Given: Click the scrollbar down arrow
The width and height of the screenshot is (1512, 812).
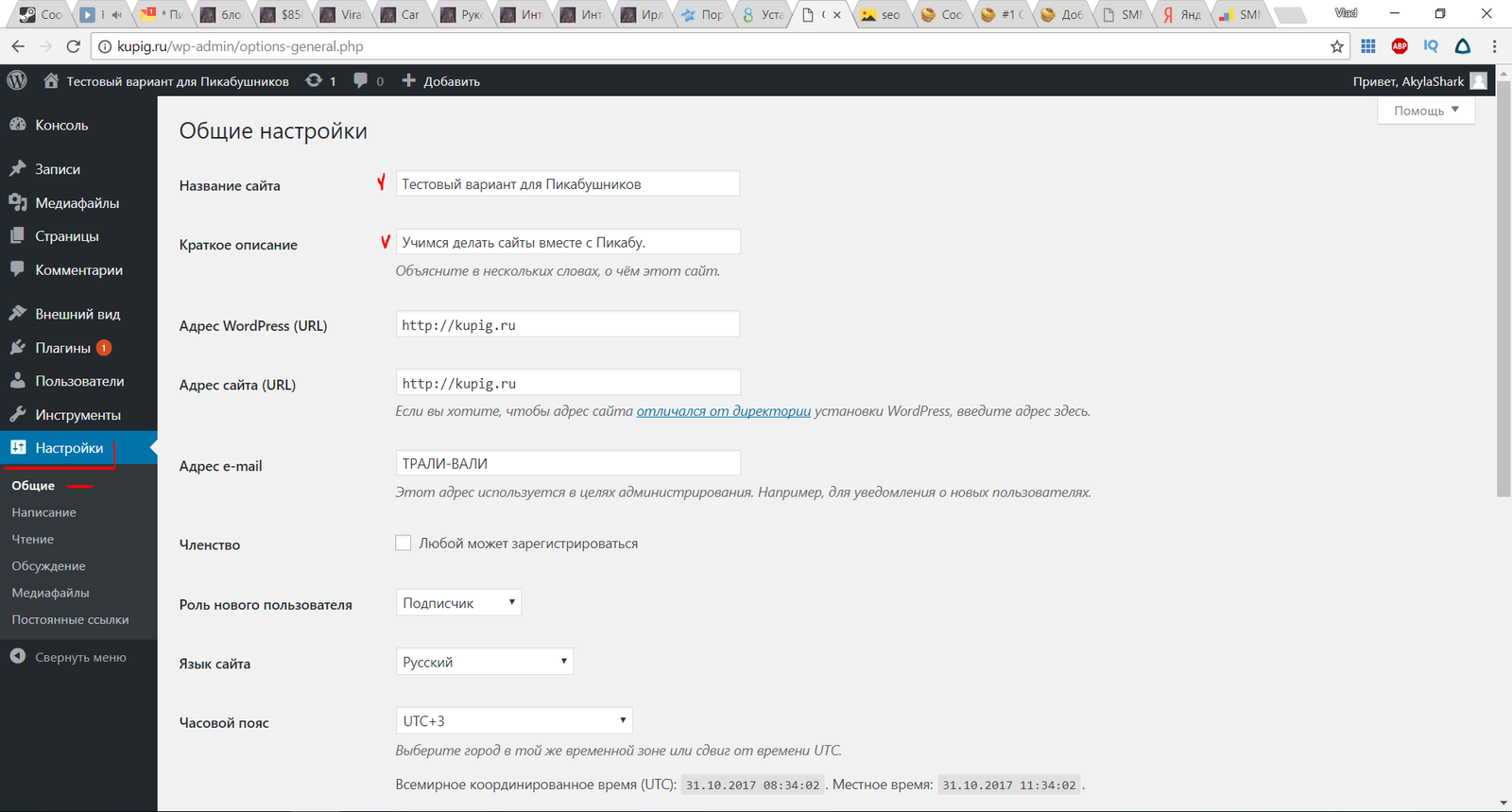Looking at the screenshot, I should coord(1503,803).
